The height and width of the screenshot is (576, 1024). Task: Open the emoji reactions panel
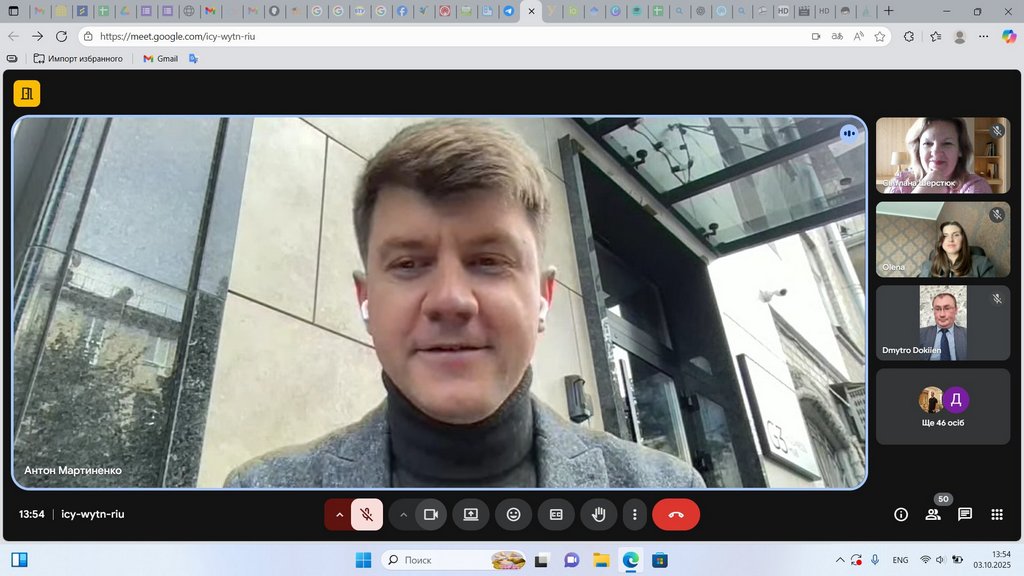[513, 514]
